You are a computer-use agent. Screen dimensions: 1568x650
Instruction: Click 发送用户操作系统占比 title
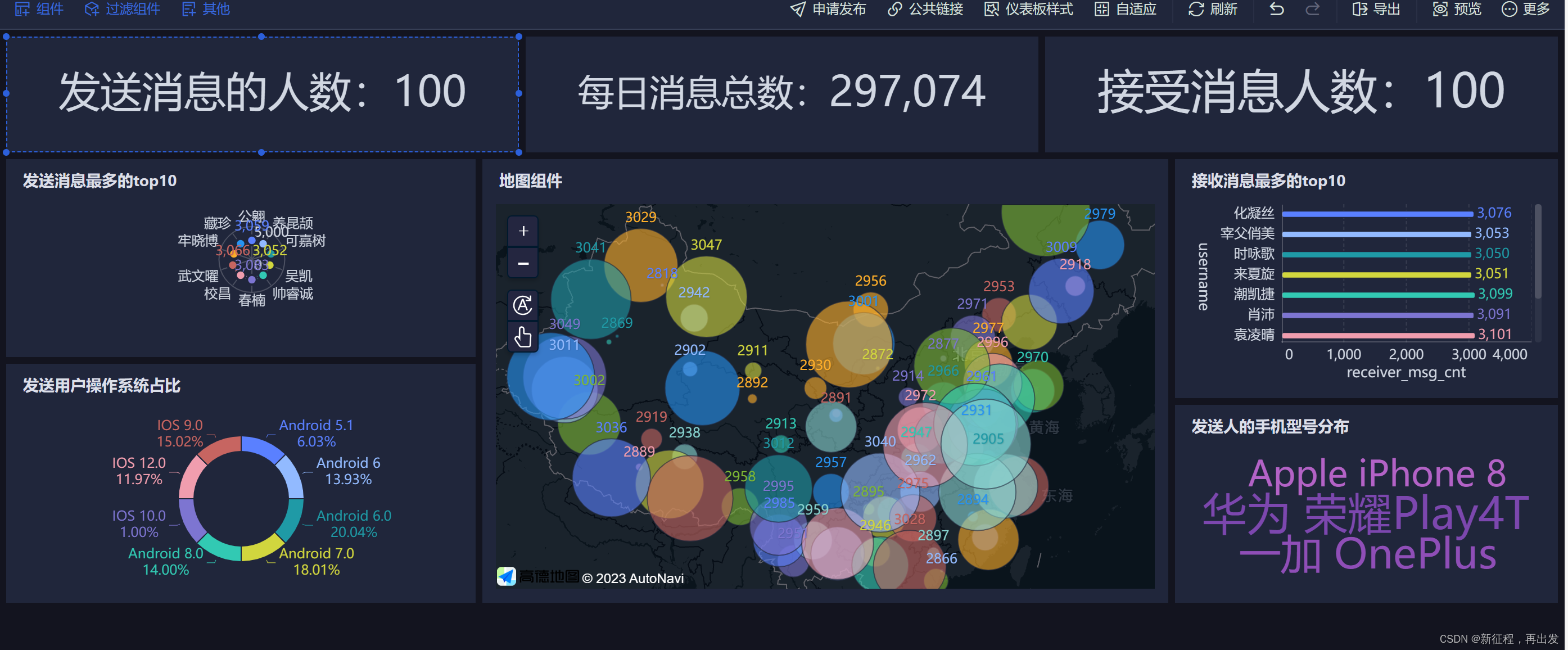coord(102,386)
